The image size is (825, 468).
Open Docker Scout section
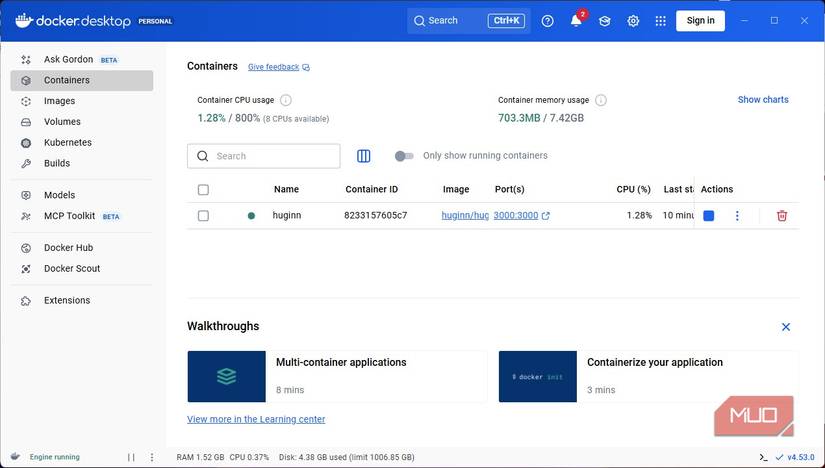[x=82, y=268]
